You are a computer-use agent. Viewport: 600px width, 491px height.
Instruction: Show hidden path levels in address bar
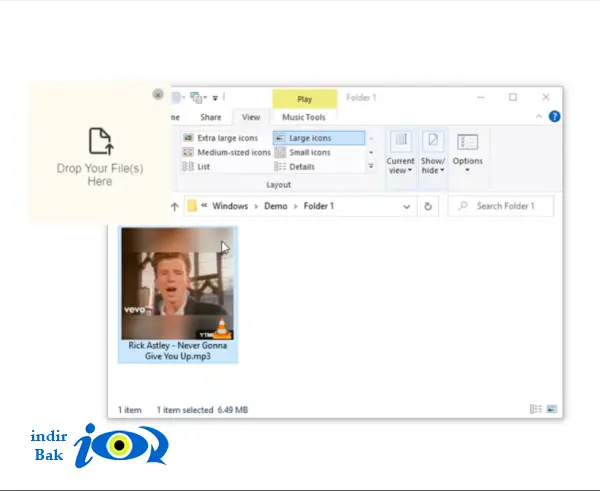(x=204, y=206)
